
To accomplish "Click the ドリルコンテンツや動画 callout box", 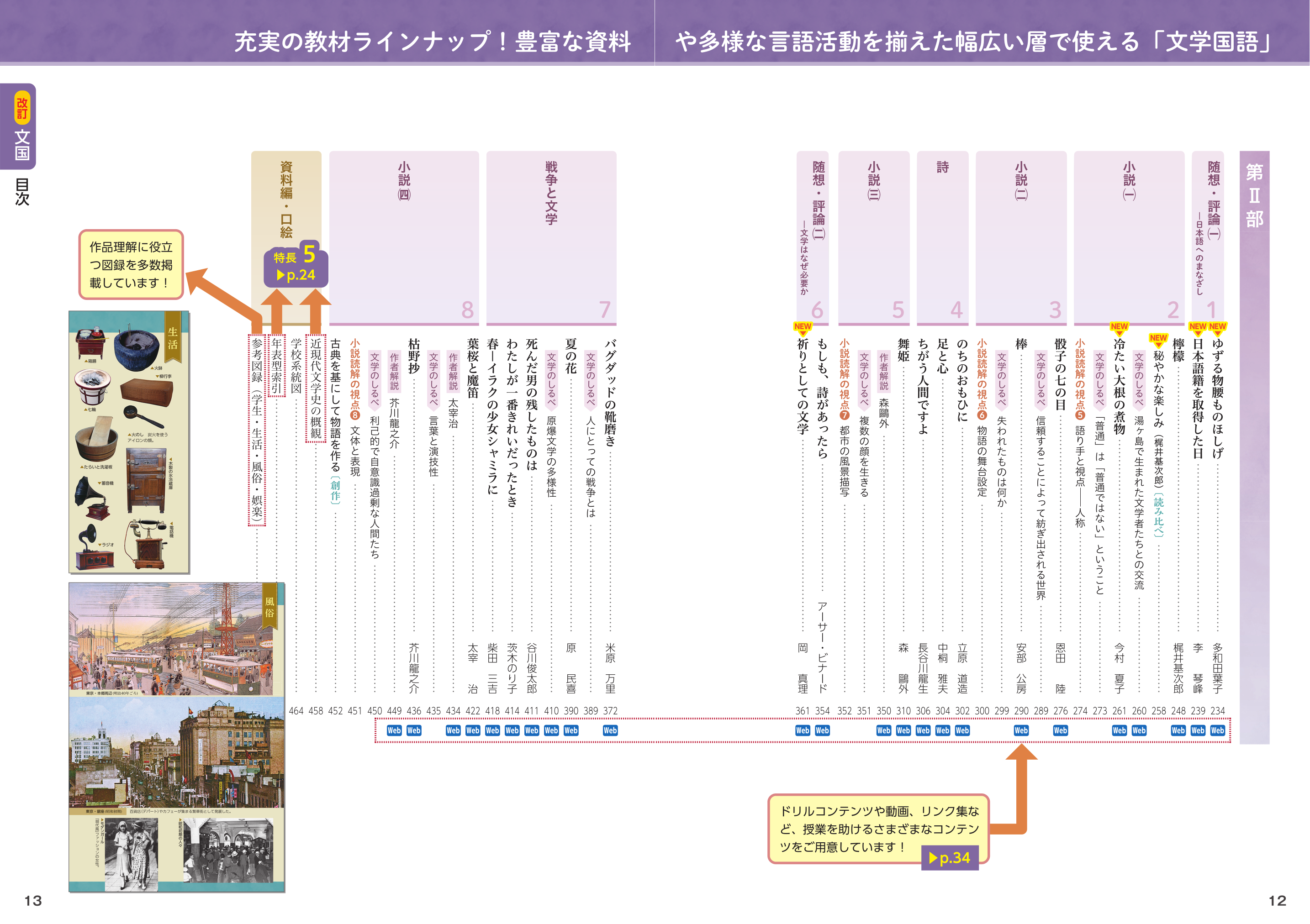I will (x=878, y=829).
